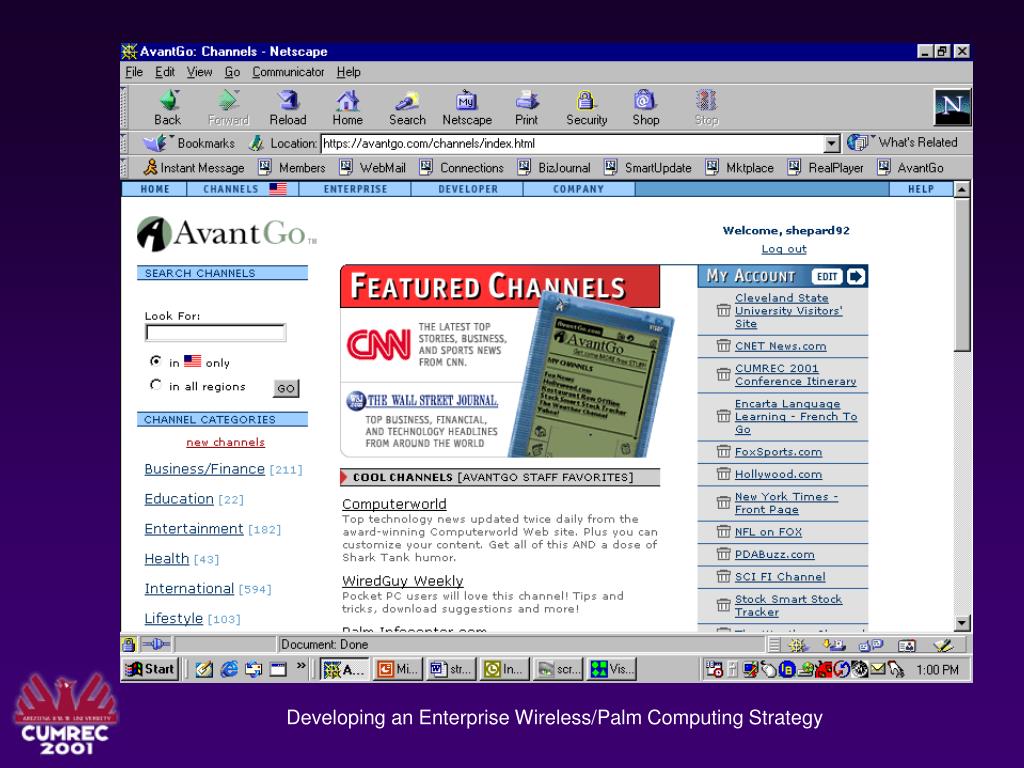Open the Location URL dropdown arrow
Viewport: 1024px width, 768px height.
831,144
